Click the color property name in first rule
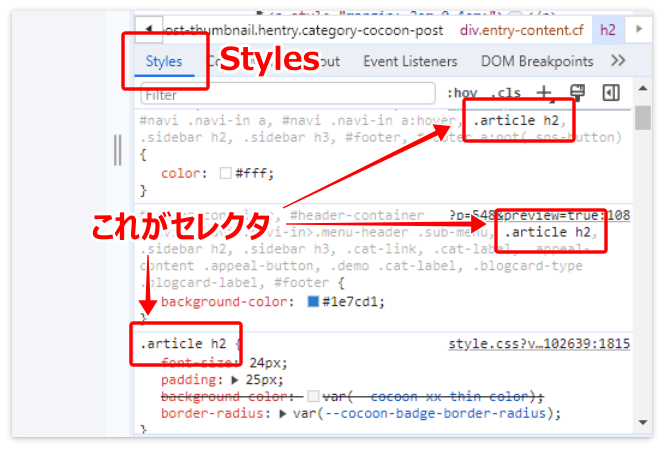This screenshot has width=664, height=450. (x=180, y=174)
